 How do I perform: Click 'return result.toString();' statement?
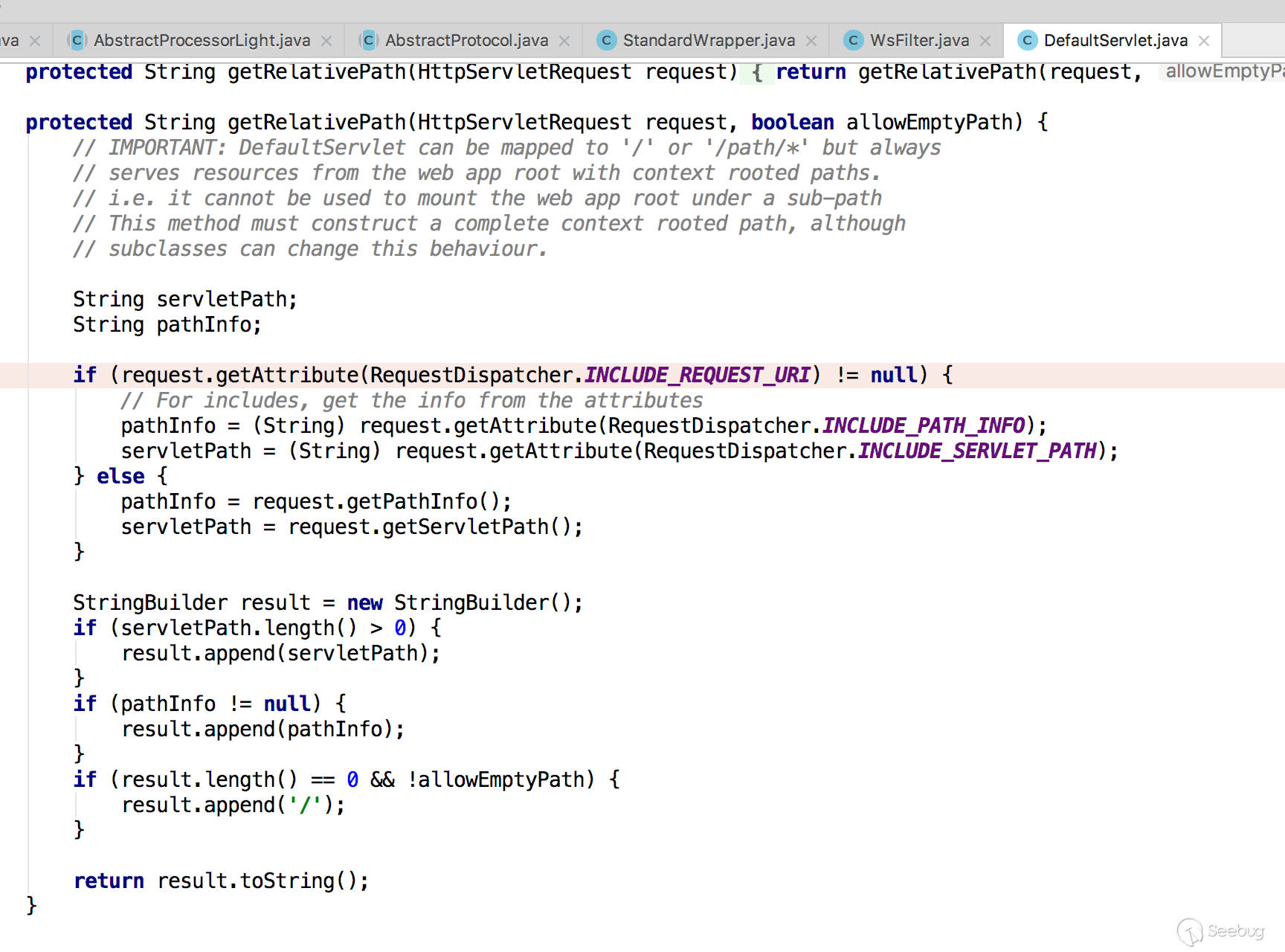(x=222, y=881)
